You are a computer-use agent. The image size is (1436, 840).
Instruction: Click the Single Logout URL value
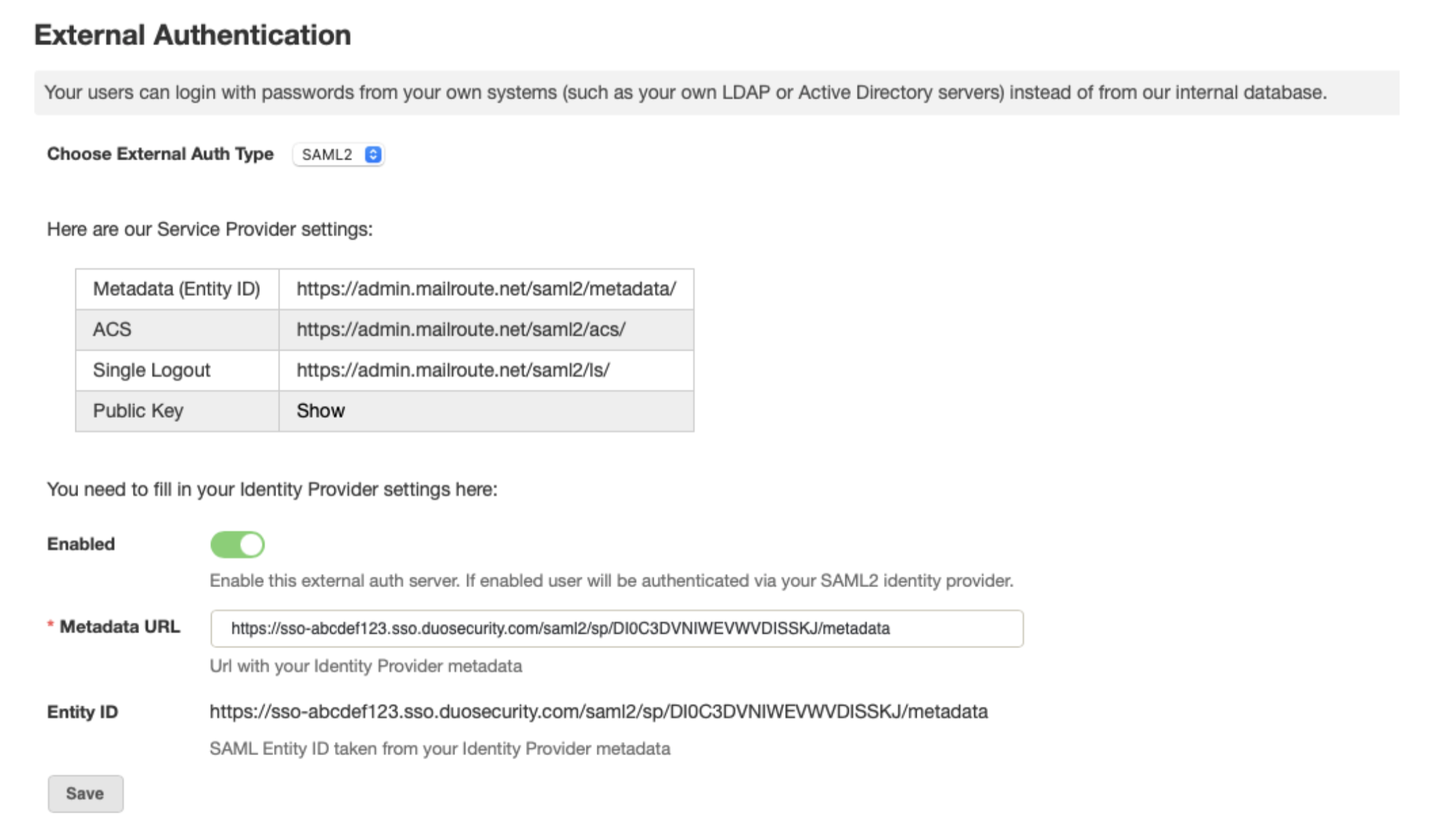click(453, 370)
